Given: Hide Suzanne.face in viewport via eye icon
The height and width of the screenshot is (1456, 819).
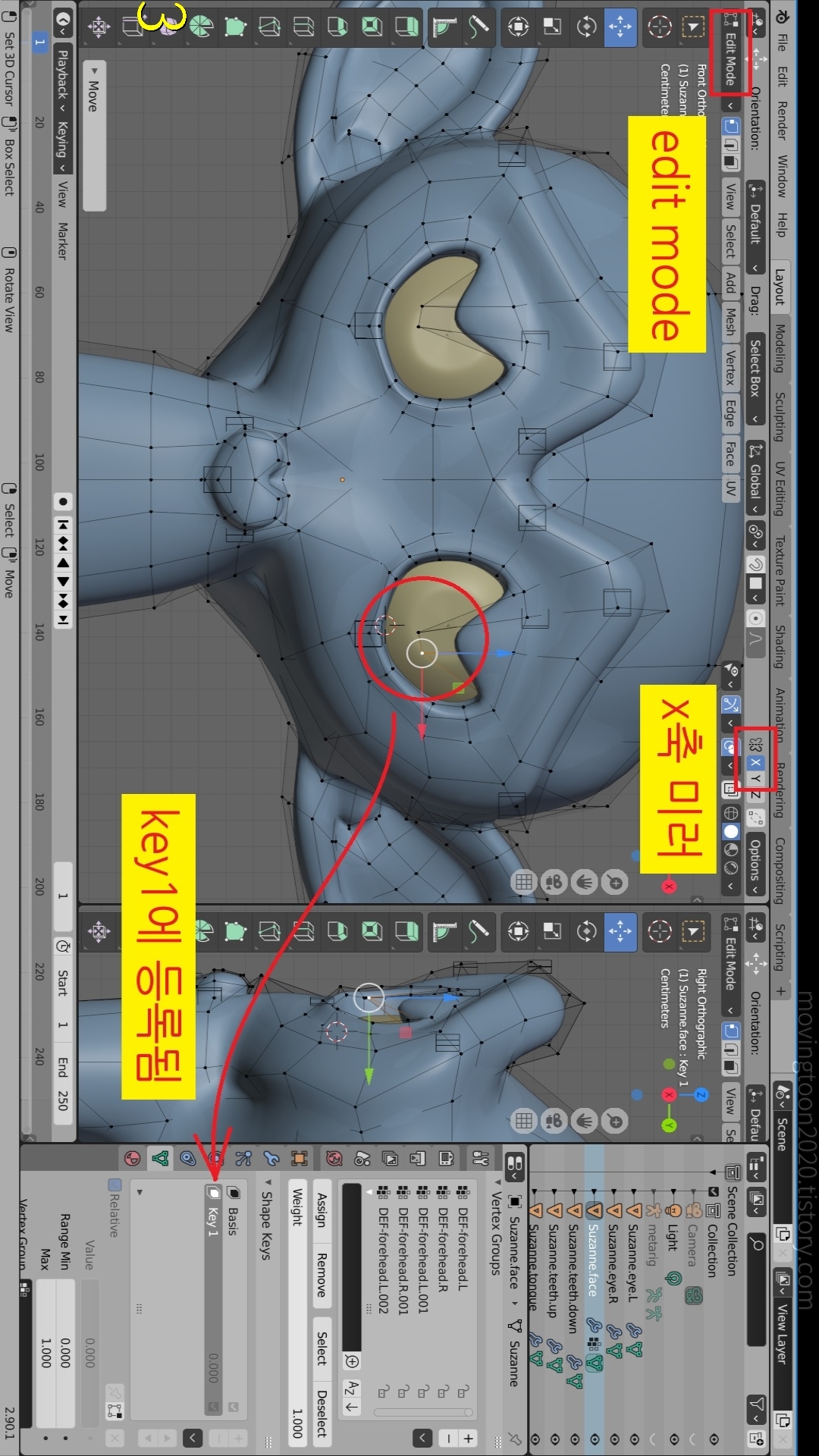Looking at the screenshot, I should click(595, 1439).
